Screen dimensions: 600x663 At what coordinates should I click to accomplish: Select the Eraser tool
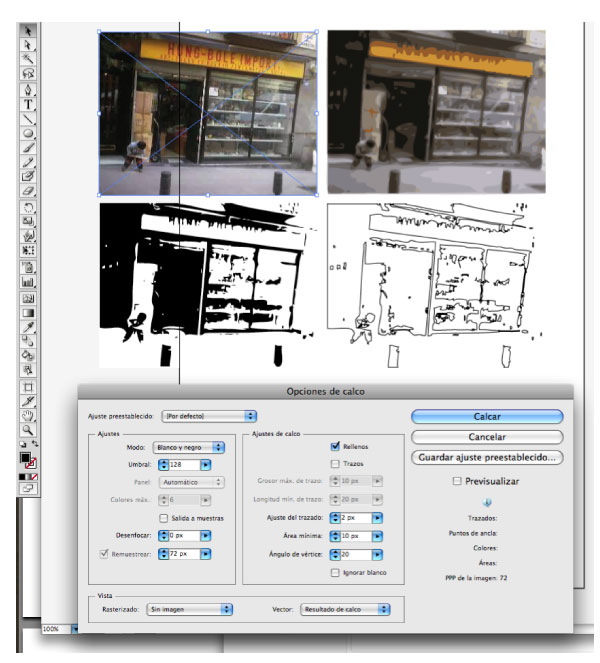tap(28, 190)
